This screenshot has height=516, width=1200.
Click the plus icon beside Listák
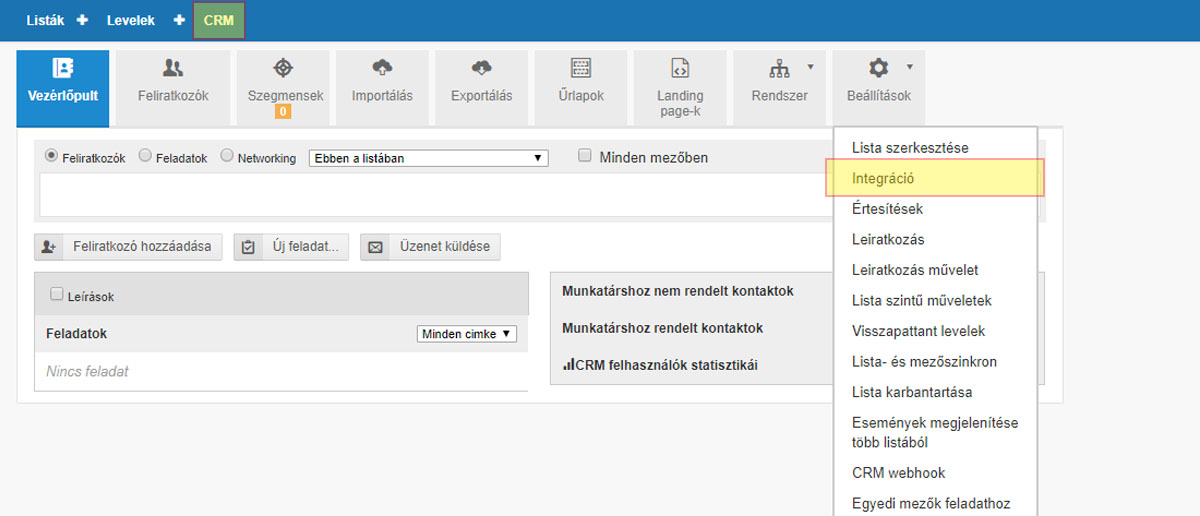[82, 20]
